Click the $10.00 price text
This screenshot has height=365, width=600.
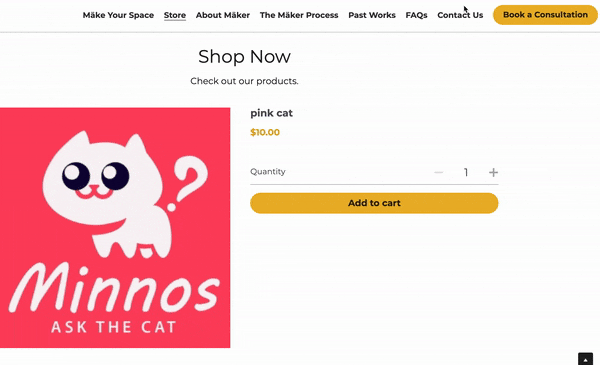(x=265, y=132)
